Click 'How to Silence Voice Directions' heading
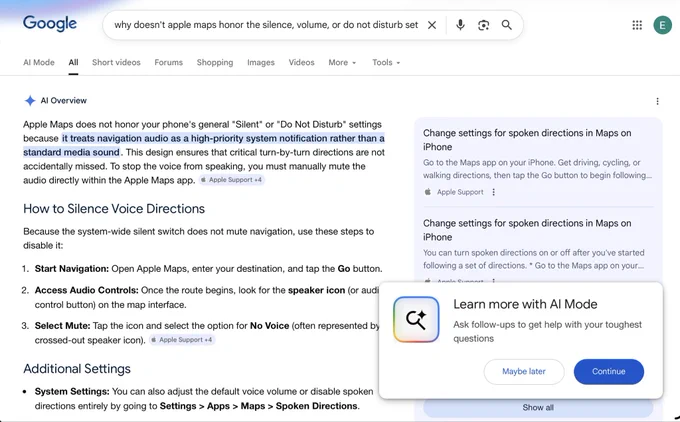 point(114,209)
